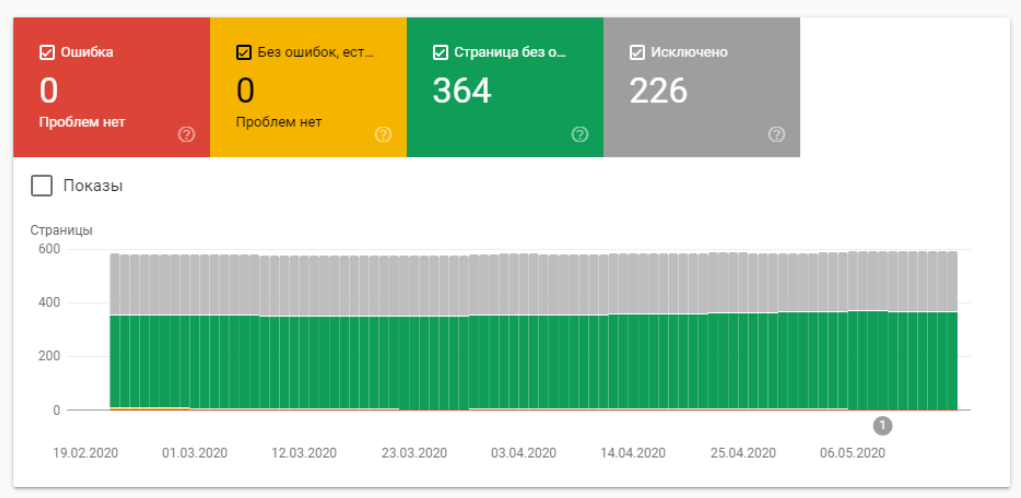Uncheck the Без ошибок, ест... checkbox
Image resolution: width=1021 pixels, height=498 pixels.
tap(244, 53)
